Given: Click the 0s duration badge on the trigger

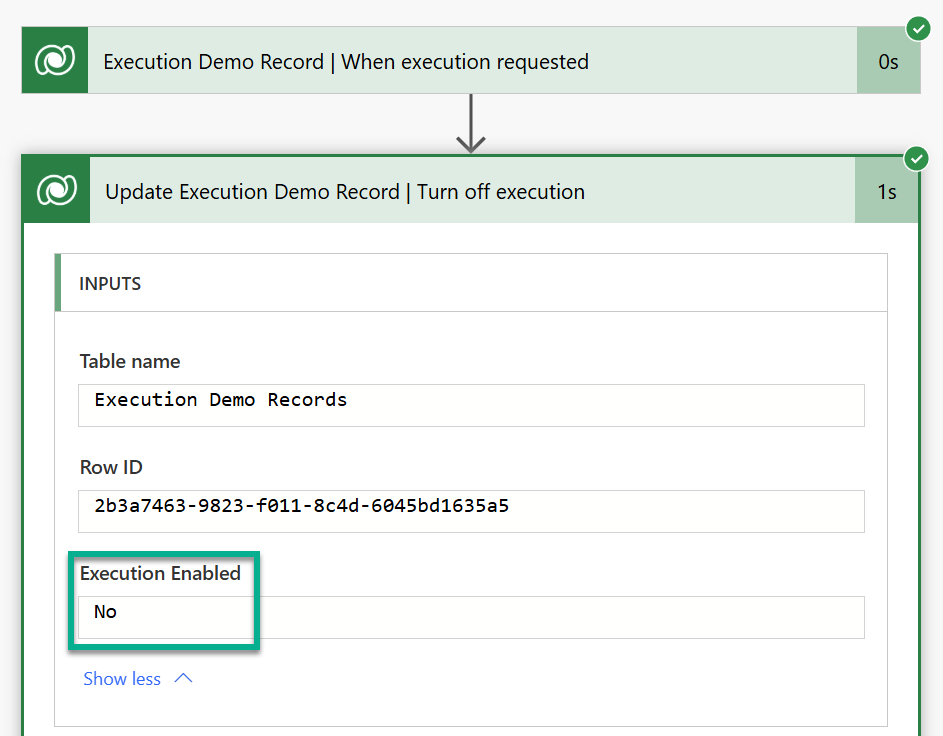Looking at the screenshot, I should 888,61.
